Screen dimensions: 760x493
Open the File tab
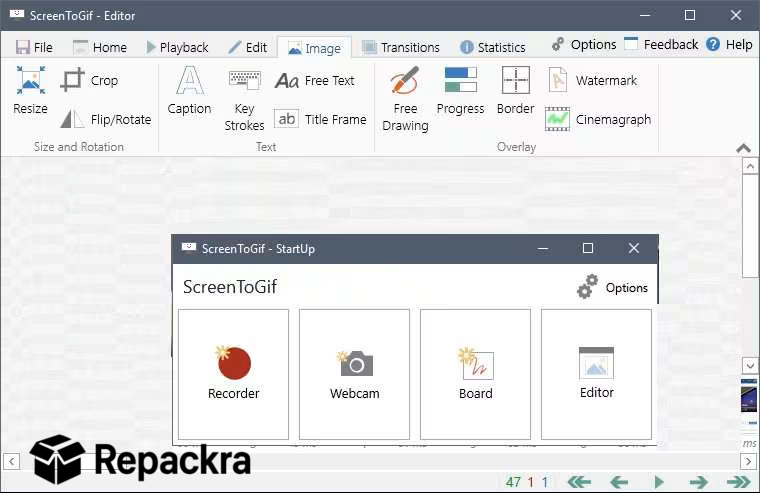[34, 48]
